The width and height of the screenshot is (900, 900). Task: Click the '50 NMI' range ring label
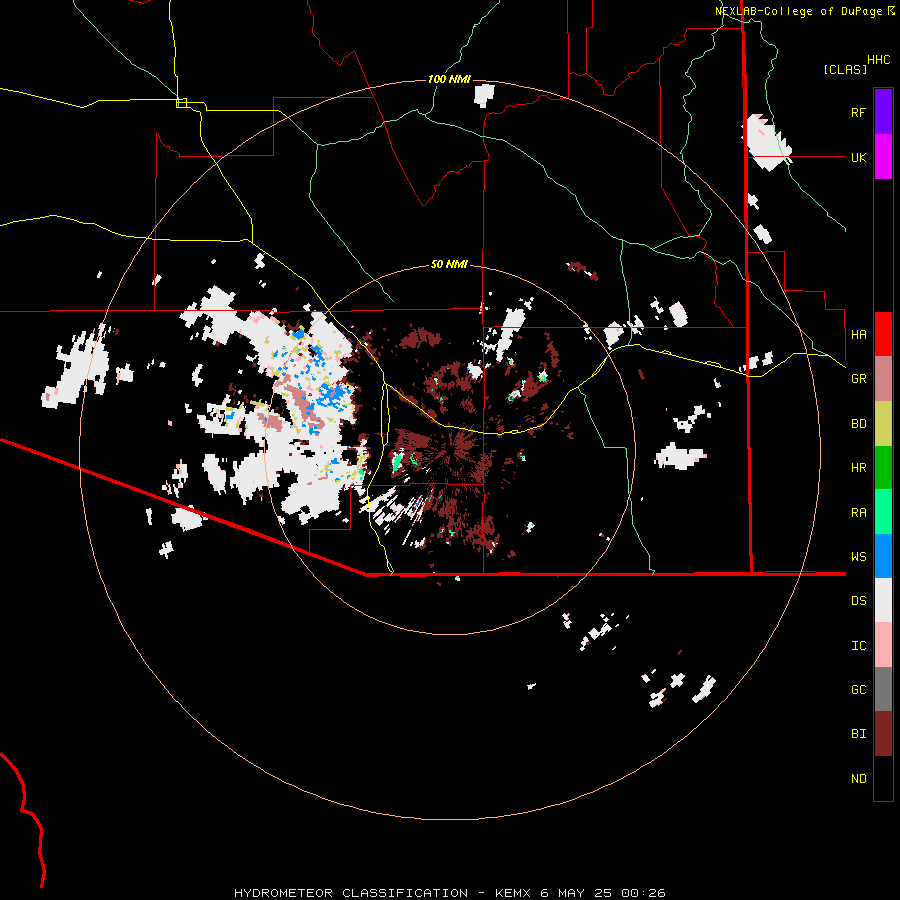click(449, 264)
